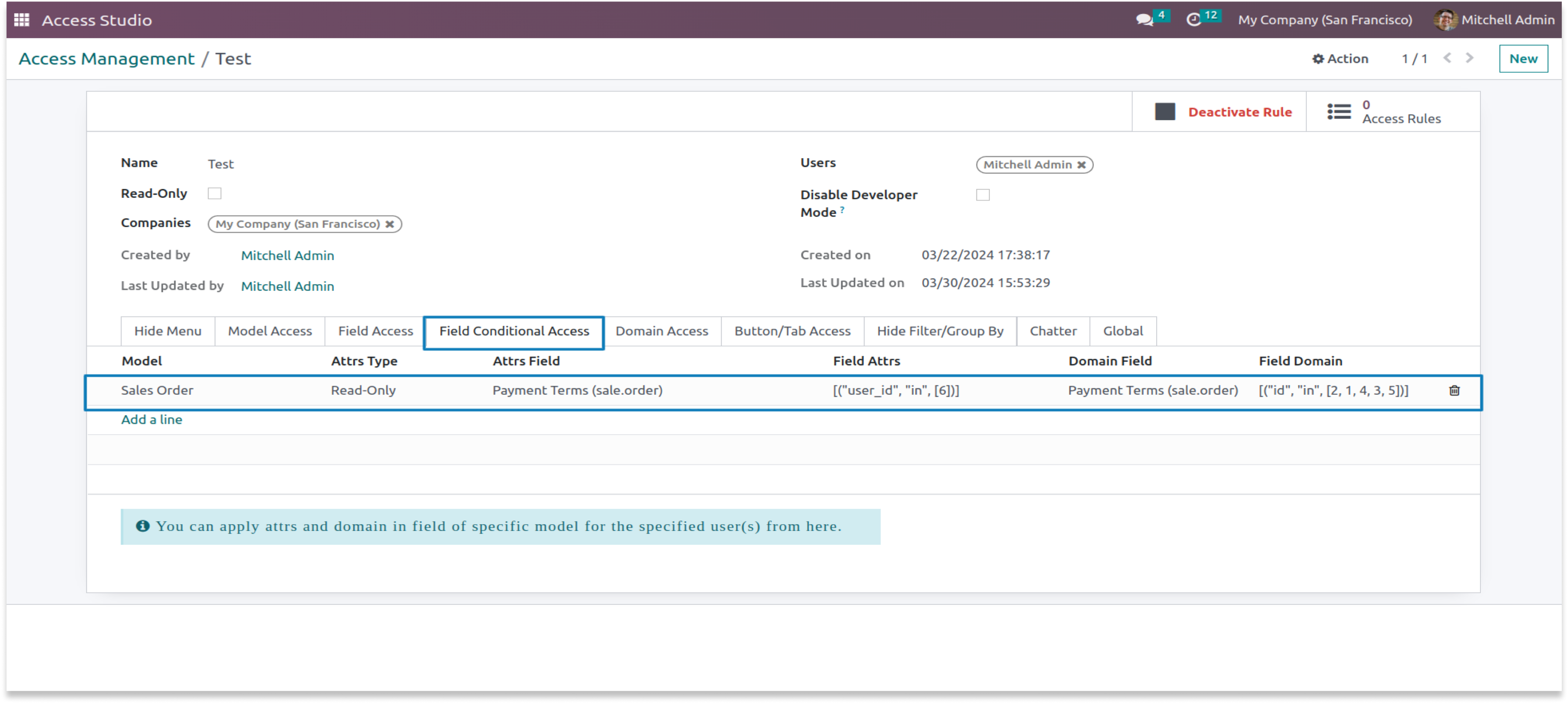The width and height of the screenshot is (1568, 703).
Task: Sort by Domain Field column header
Action: coord(1110,362)
